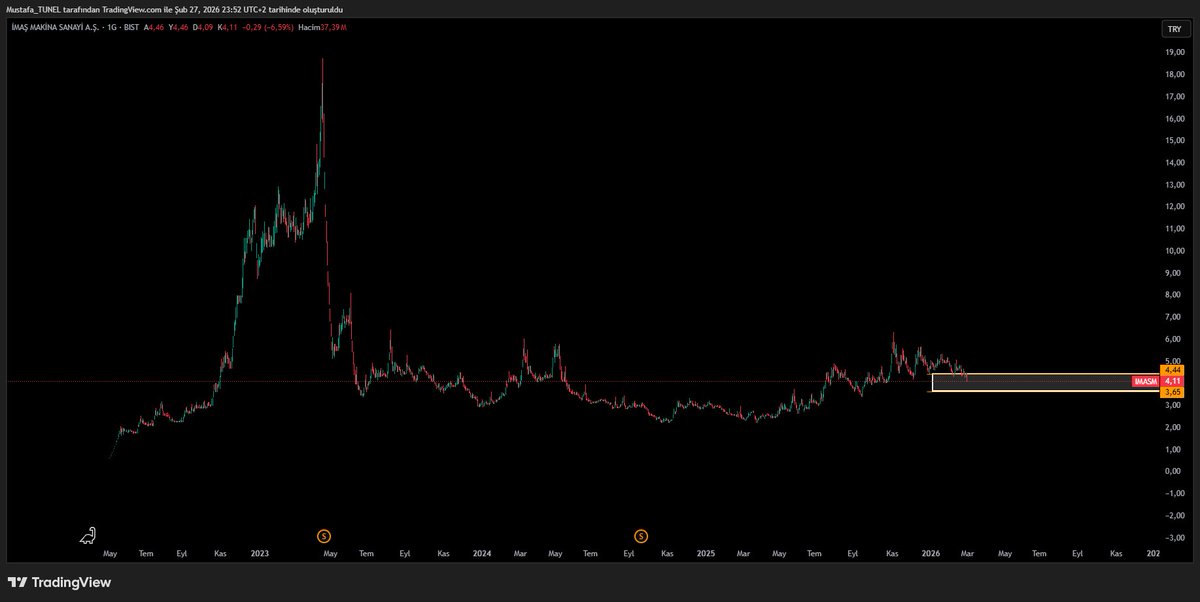Click the 2026 year label on time axis
Screen dimensions: 1200x602
tap(930, 553)
